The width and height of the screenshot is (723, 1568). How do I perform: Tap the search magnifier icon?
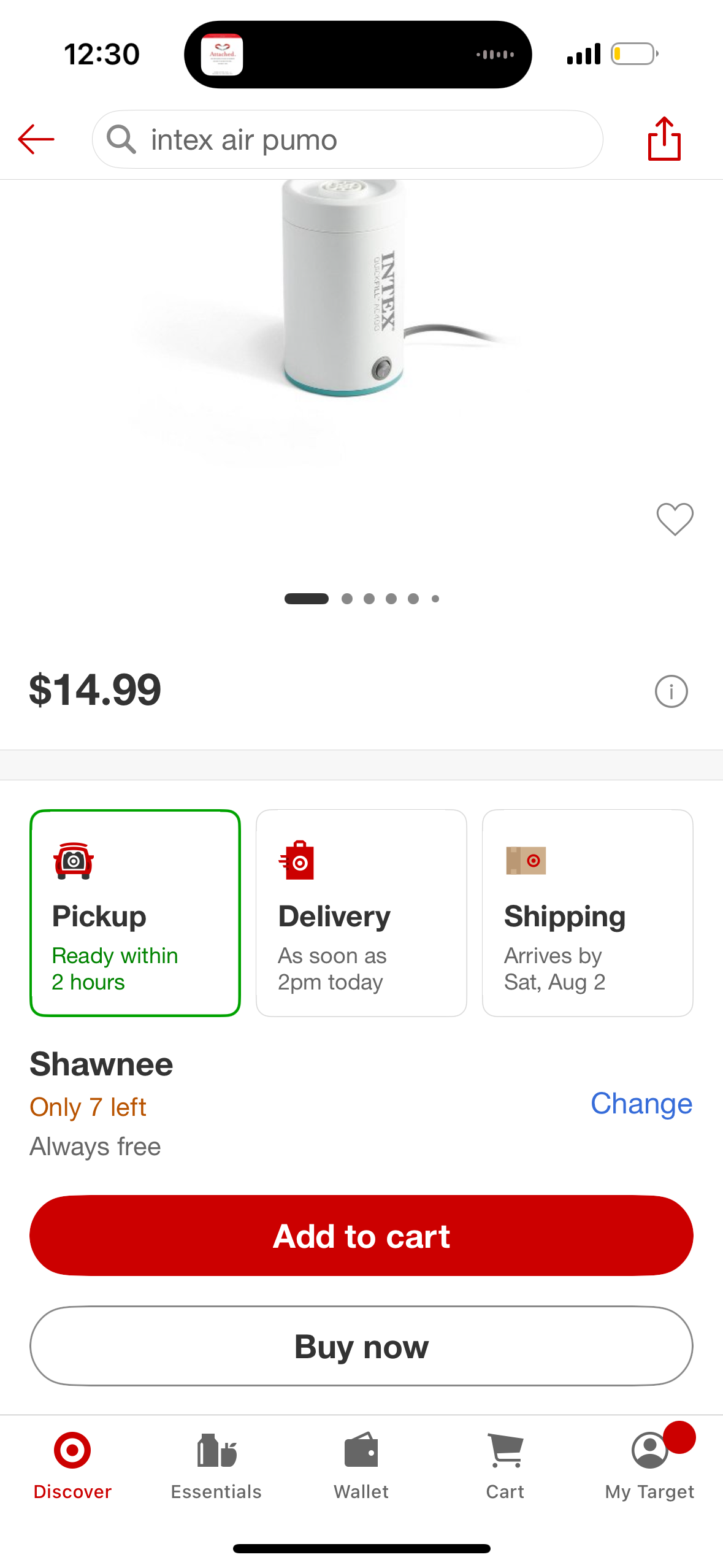(x=121, y=139)
